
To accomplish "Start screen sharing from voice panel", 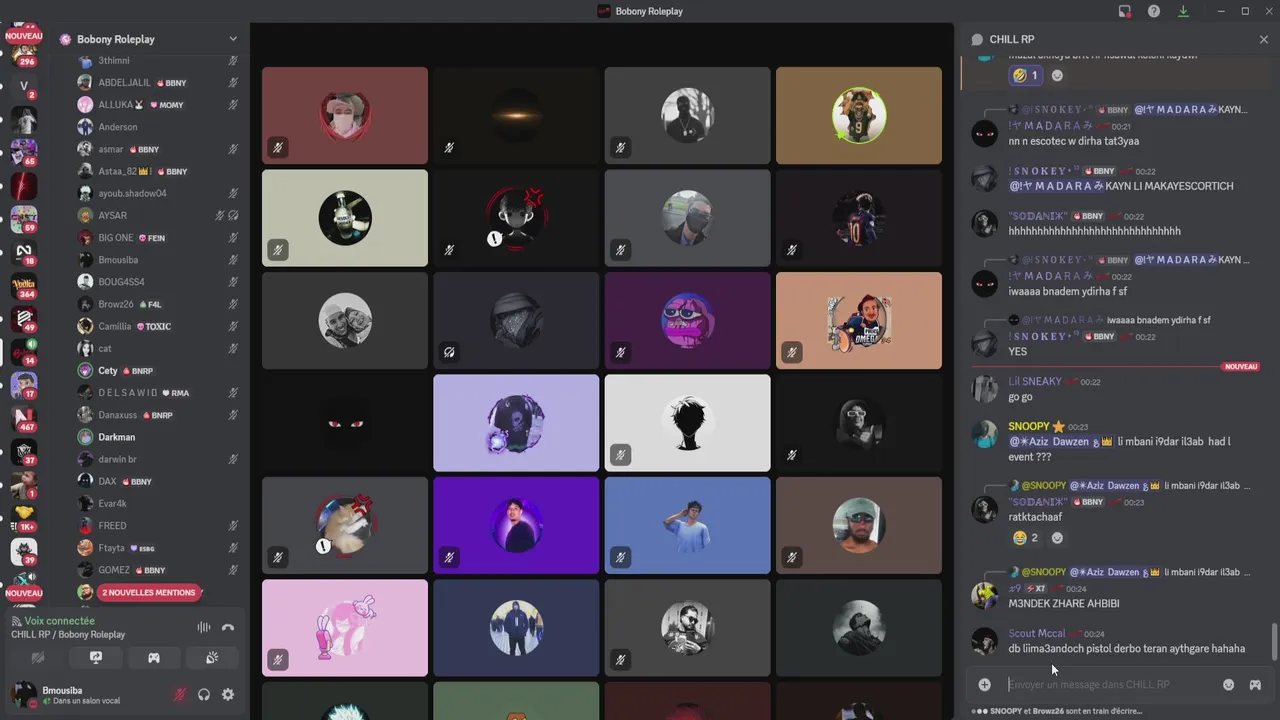I will [96, 658].
